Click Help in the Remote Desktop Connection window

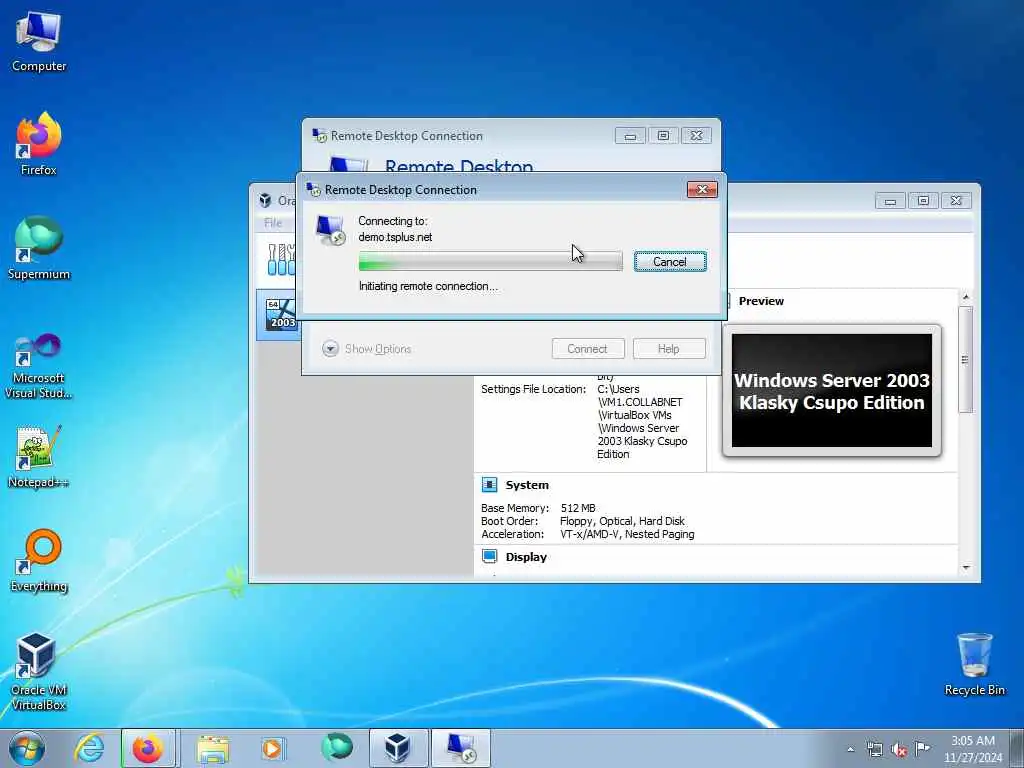pyautogui.click(x=669, y=349)
